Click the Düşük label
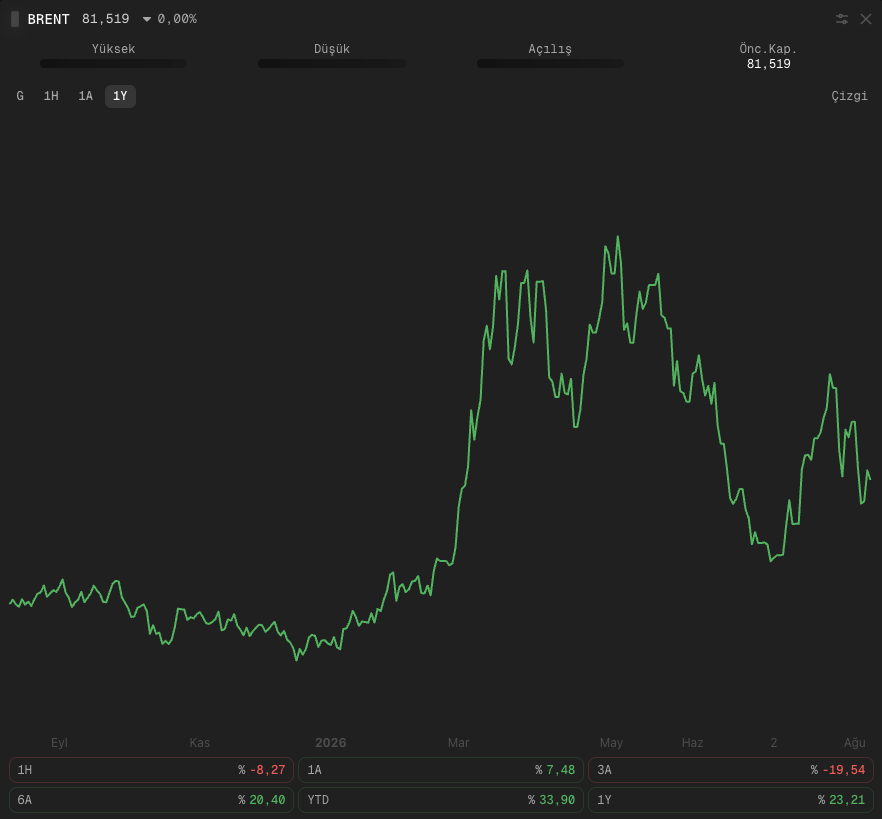882x819 pixels. pyautogui.click(x=332, y=49)
